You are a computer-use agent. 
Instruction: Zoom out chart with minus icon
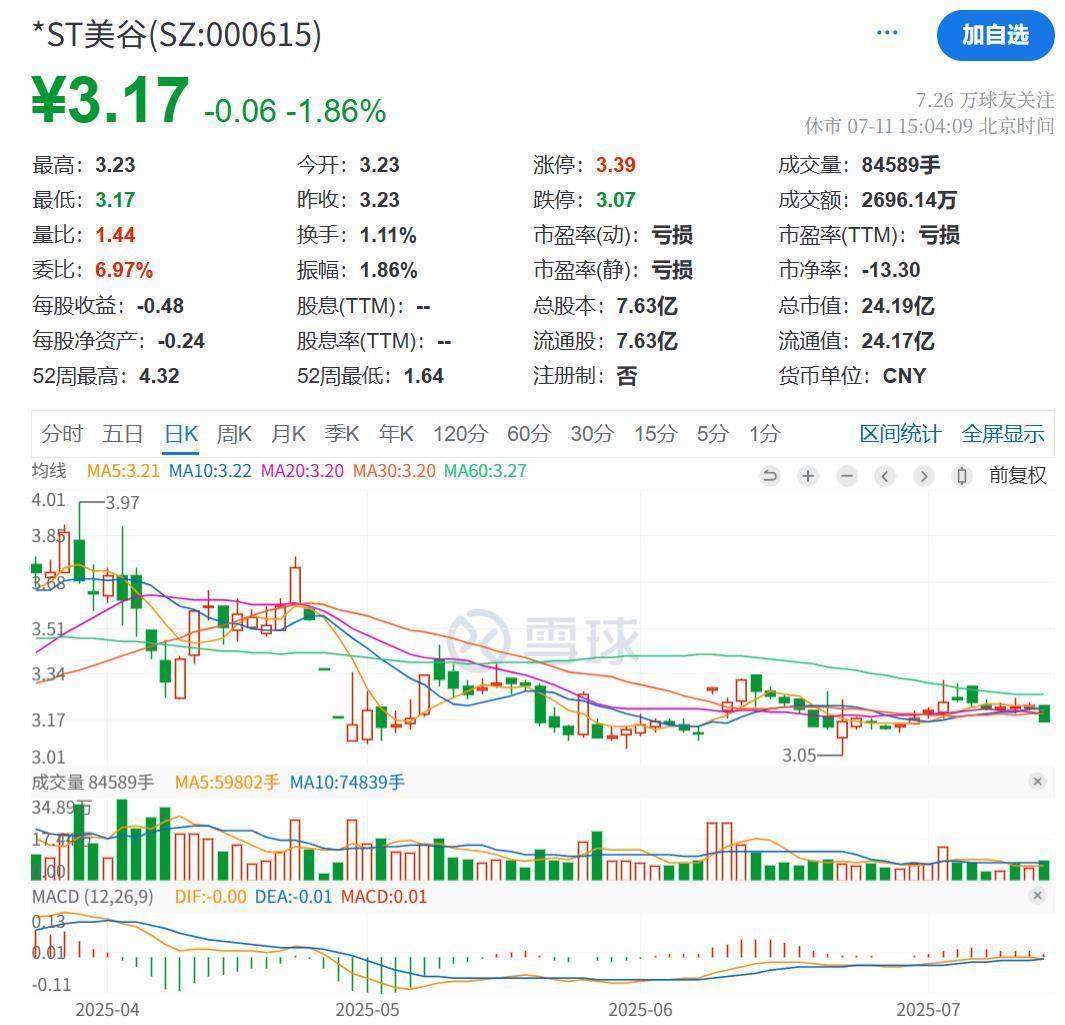tap(846, 475)
